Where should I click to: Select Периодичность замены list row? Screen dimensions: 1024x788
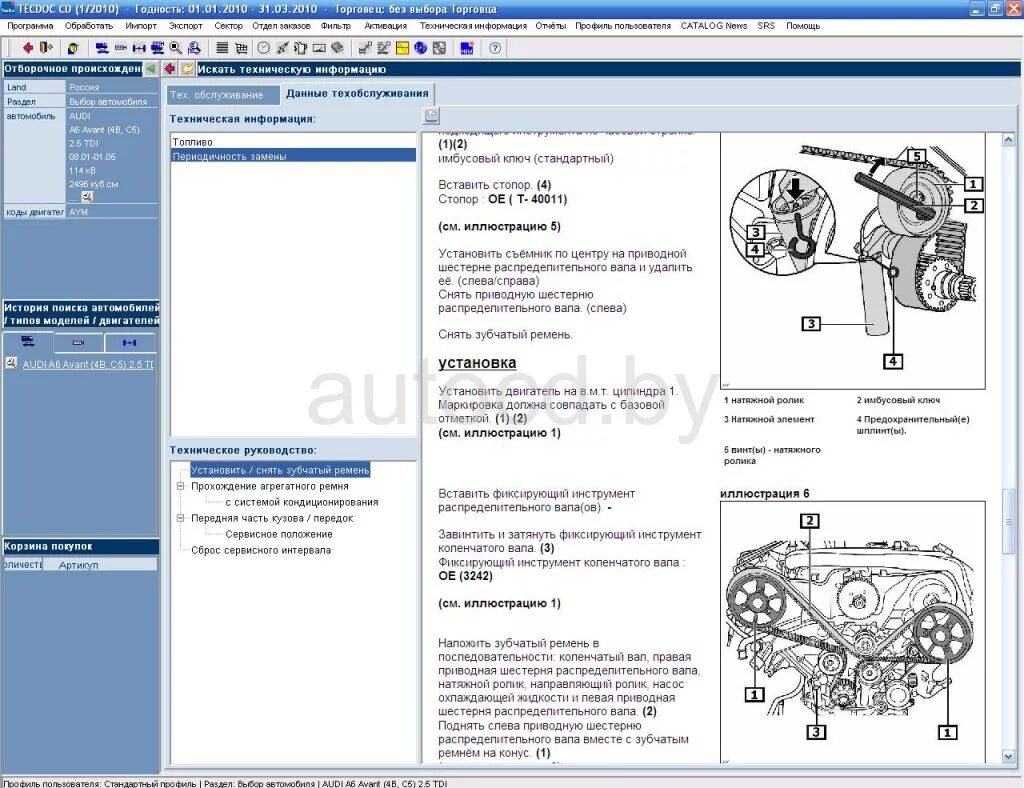[x=293, y=156]
